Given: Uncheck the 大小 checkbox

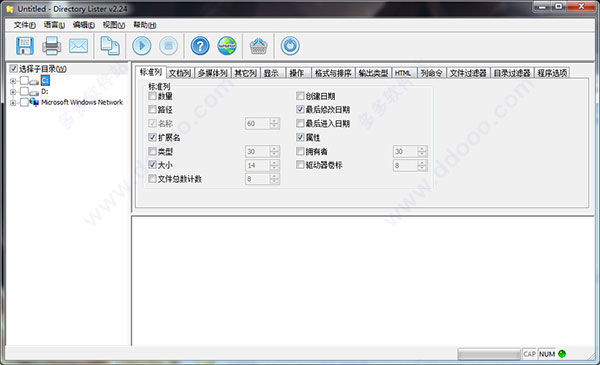Looking at the screenshot, I should pyautogui.click(x=152, y=165).
